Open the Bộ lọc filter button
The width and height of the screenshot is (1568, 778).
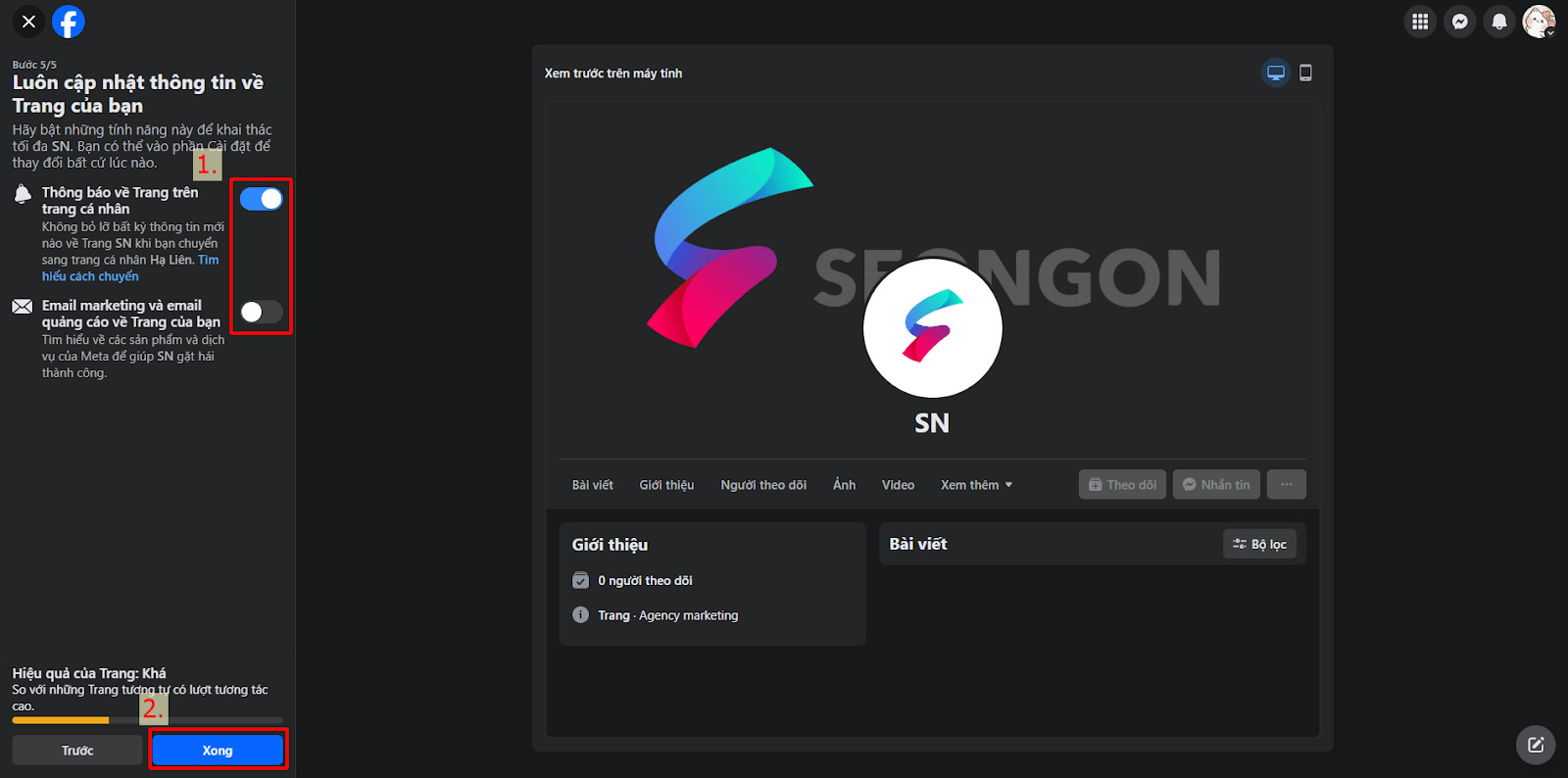pyautogui.click(x=1259, y=544)
